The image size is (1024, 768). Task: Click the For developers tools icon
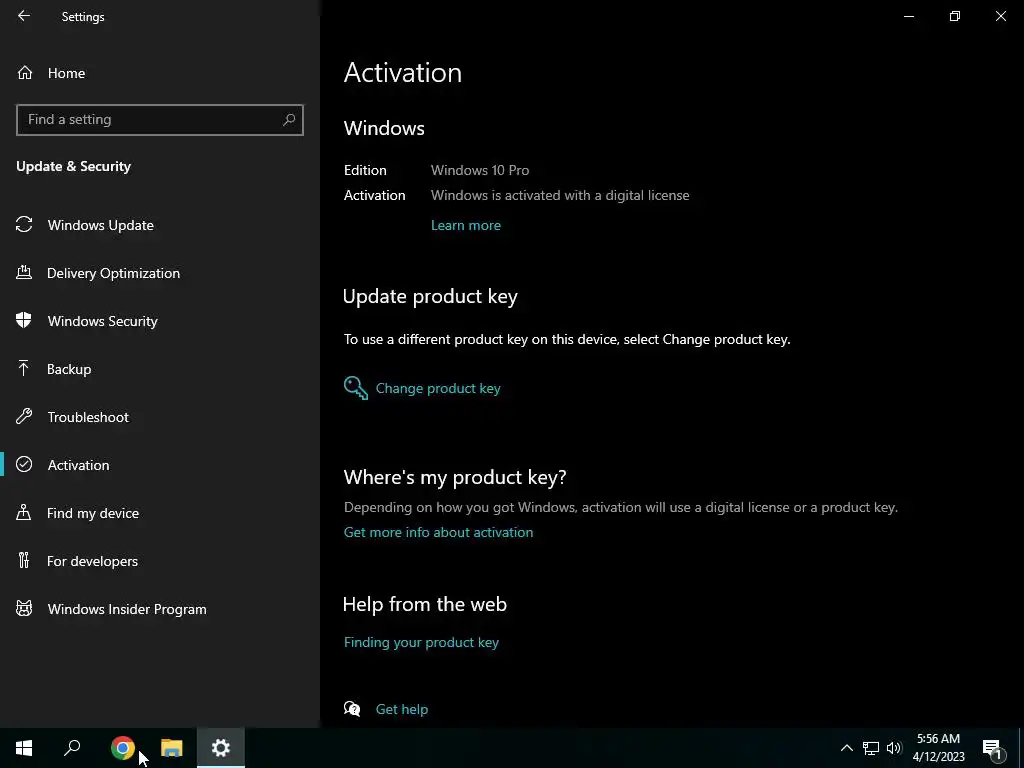point(24,560)
